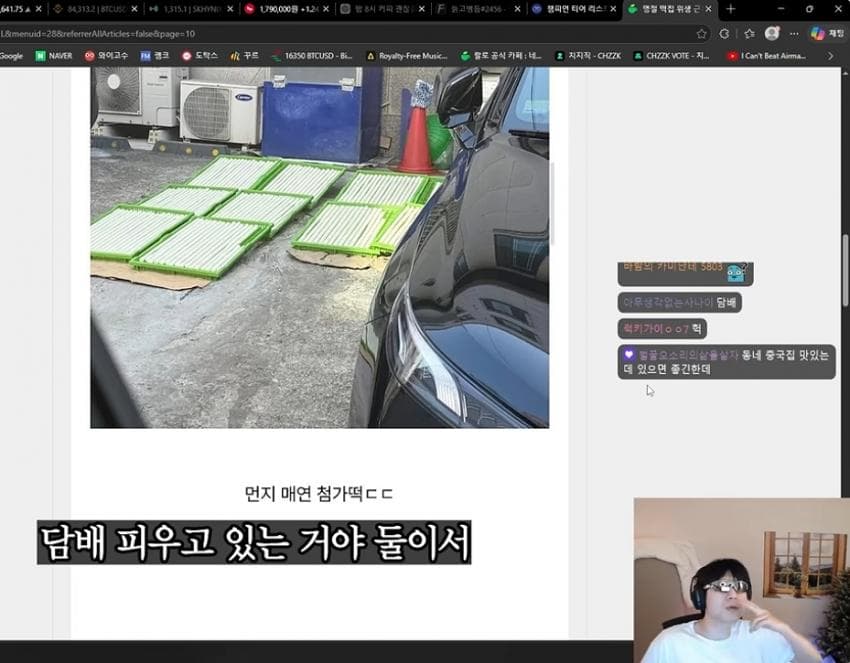The height and width of the screenshot is (663, 850).
Task: Open the browser extensions icon
Action: click(x=724, y=34)
